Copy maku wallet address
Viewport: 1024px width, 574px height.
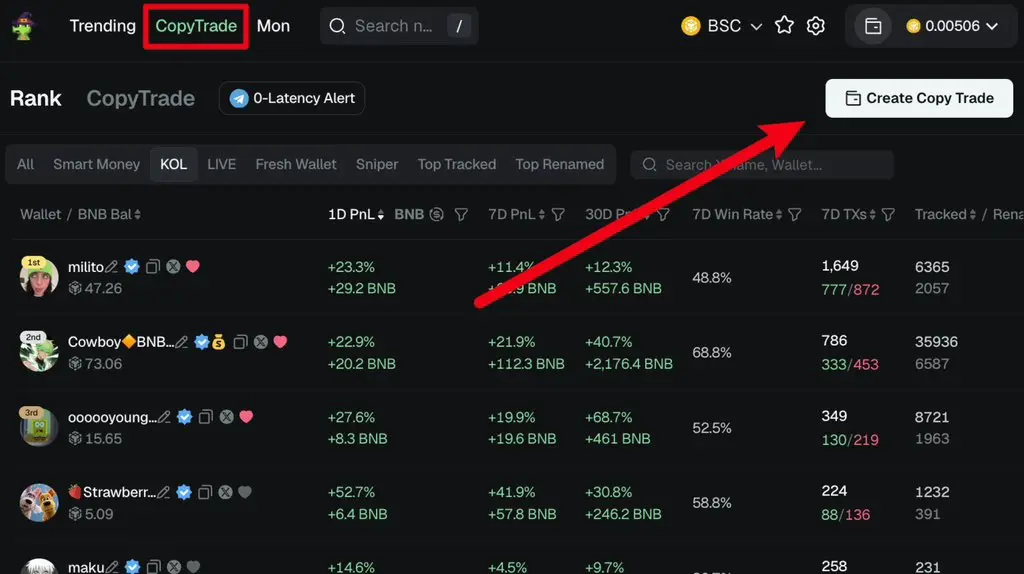click(x=153, y=567)
